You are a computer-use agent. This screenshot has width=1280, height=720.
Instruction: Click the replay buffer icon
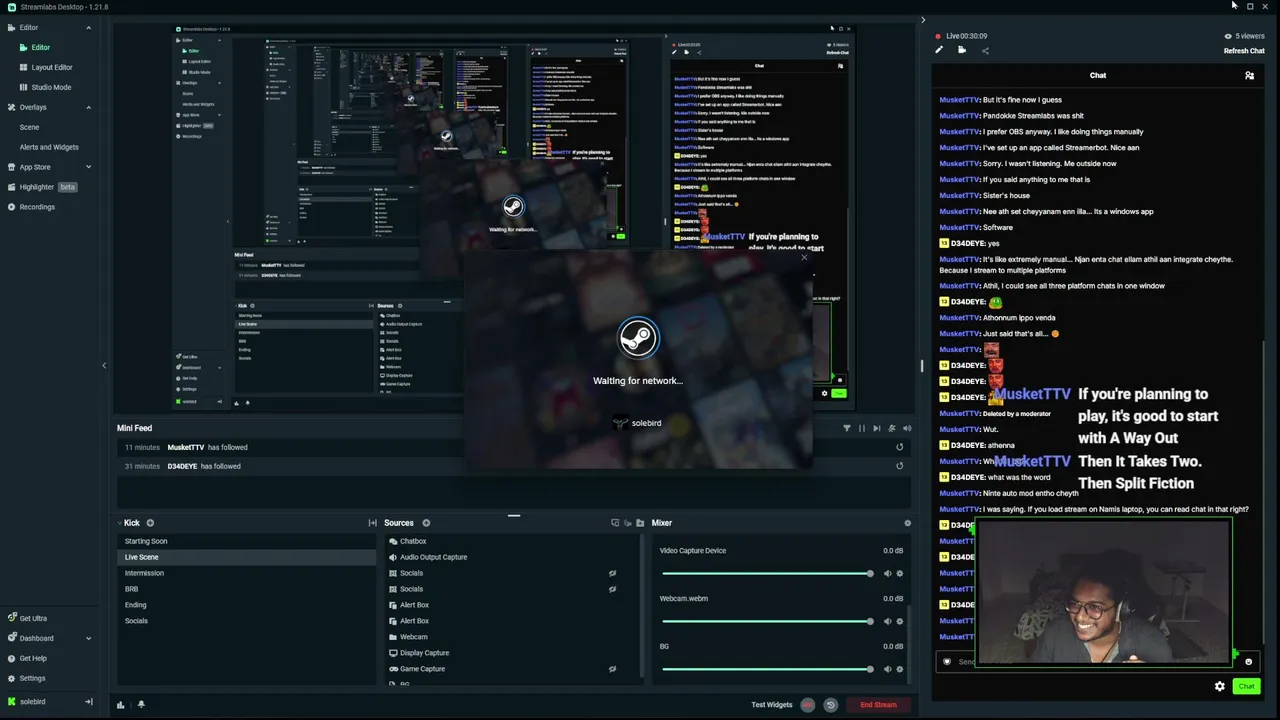(830, 705)
